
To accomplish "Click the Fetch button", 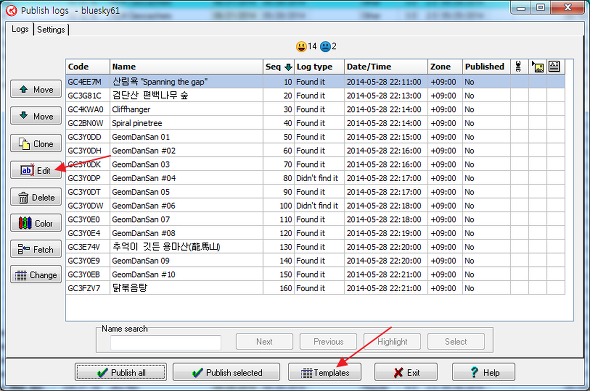I will coord(36,249).
